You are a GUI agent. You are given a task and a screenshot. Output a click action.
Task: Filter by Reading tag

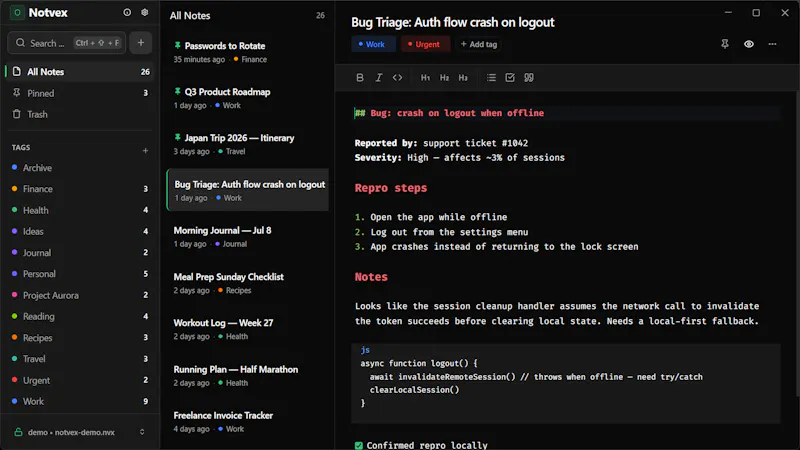click(x=80, y=316)
